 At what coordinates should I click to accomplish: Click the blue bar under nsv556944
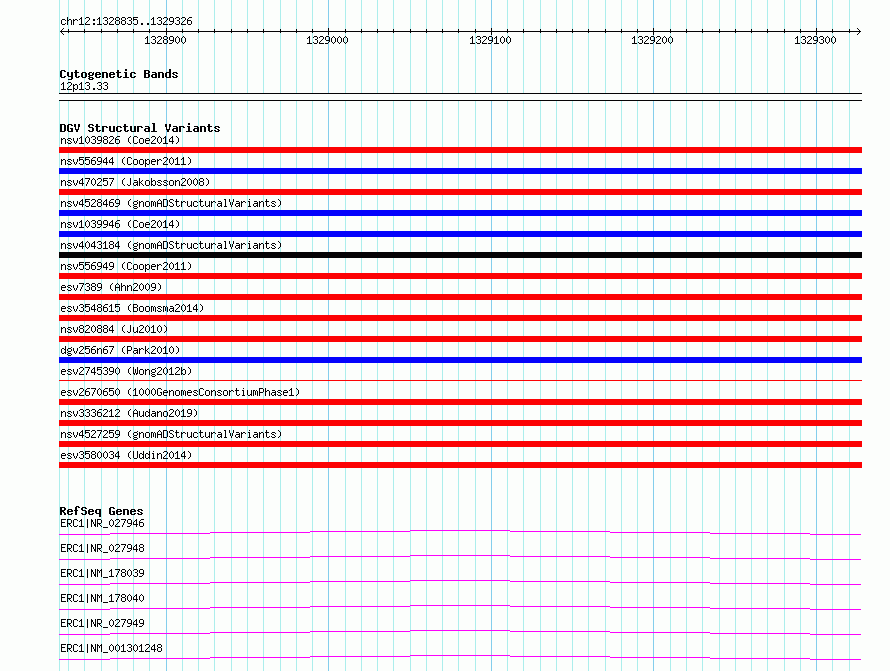pyautogui.click(x=460, y=171)
